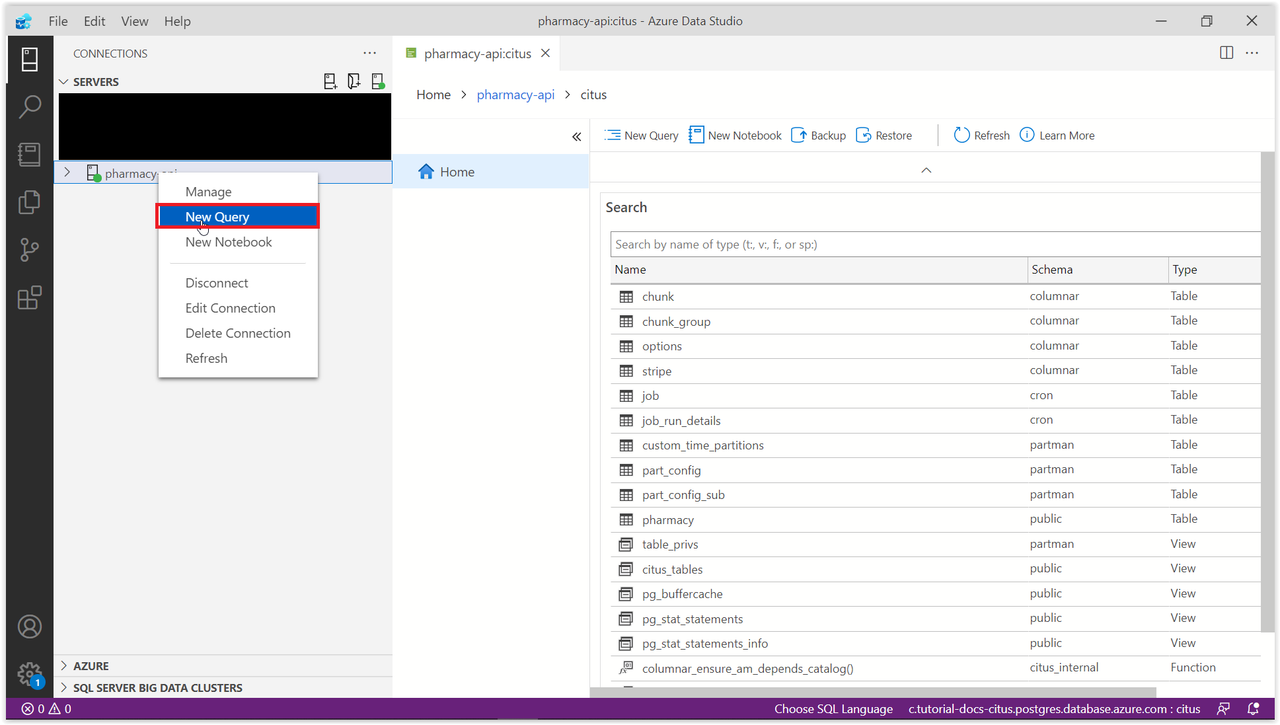1280x725 pixels.
Task: Select columnar_ensure_am_depends_catalog() function row
Action: point(935,668)
